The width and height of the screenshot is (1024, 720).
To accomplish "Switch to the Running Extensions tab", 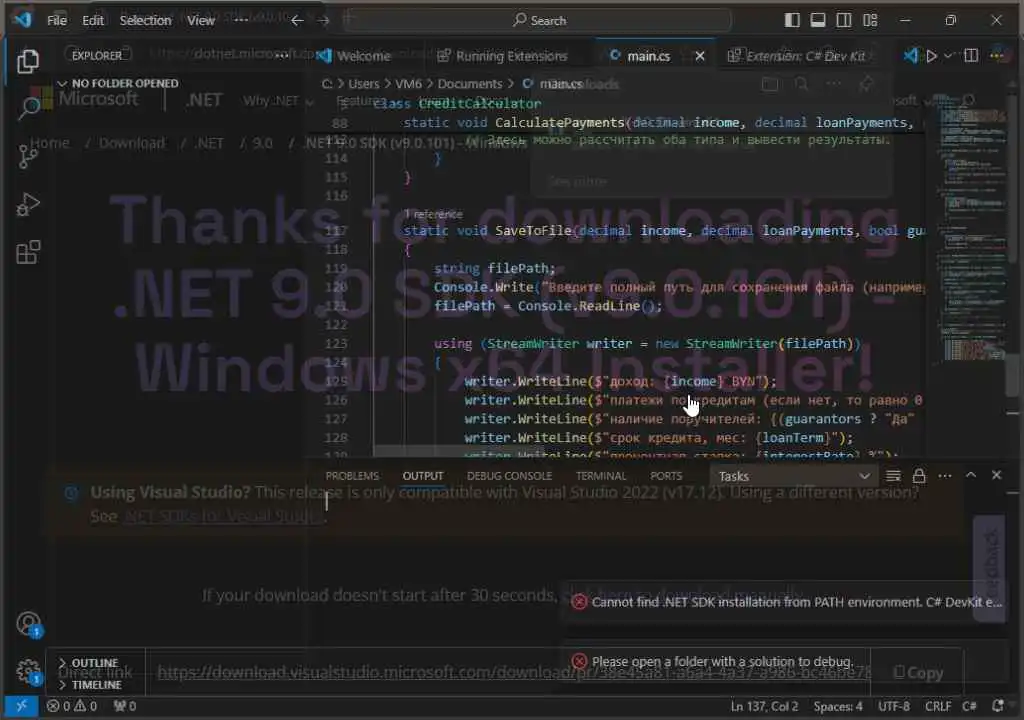I will click(x=502, y=56).
